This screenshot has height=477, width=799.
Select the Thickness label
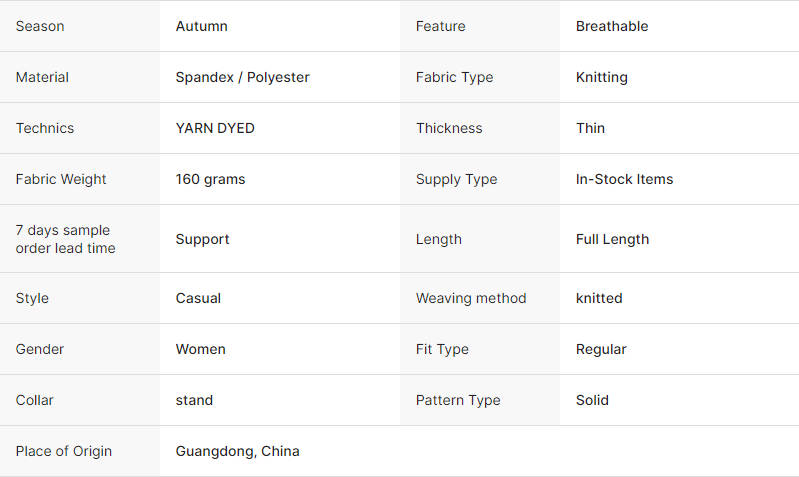[x=449, y=128]
